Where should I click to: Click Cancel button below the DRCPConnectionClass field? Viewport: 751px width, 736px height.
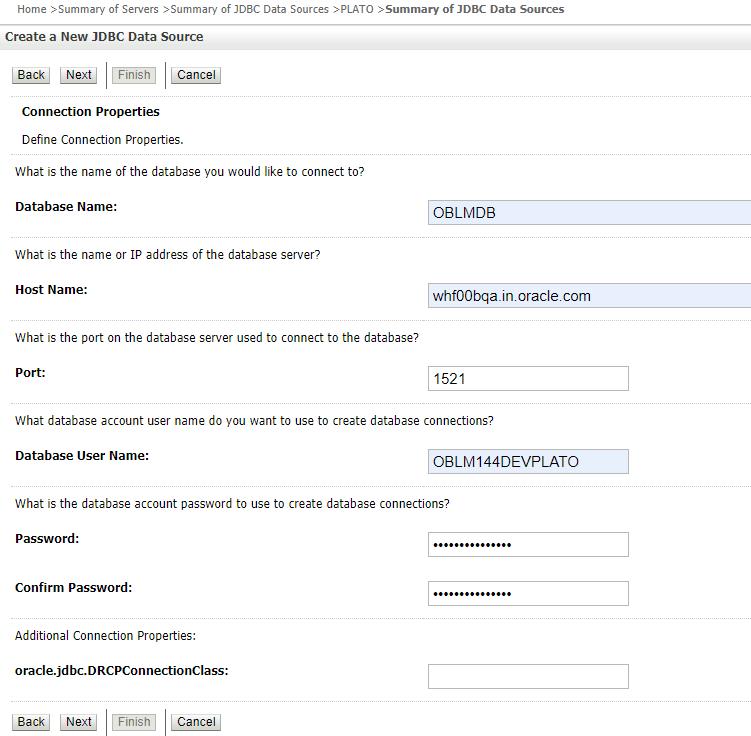click(196, 722)
